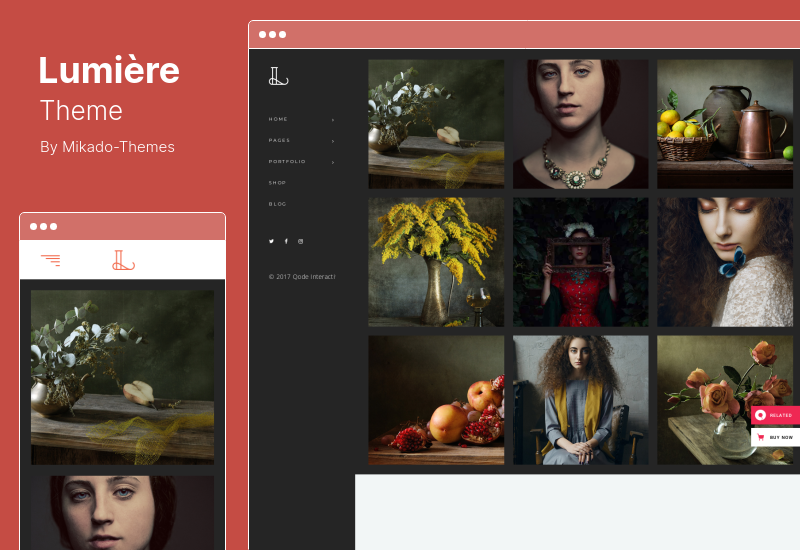Click the Buy Now label
The width and height of the screenshot is (800, 550).
pyautogui.click(x=781, y=438)
